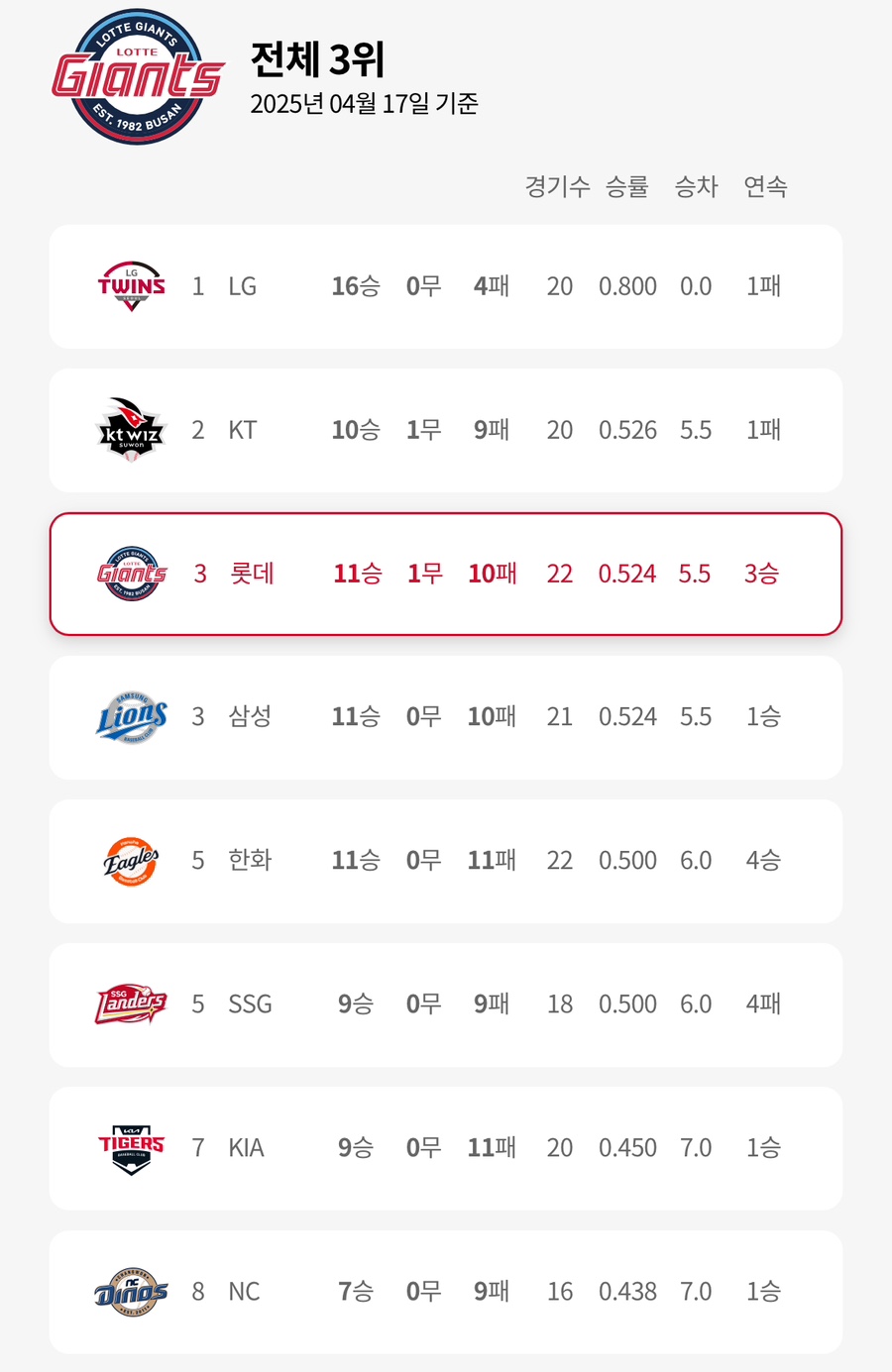Click the 승차 column header
Screen dimensions: 892x1372
tap(696, 186)
